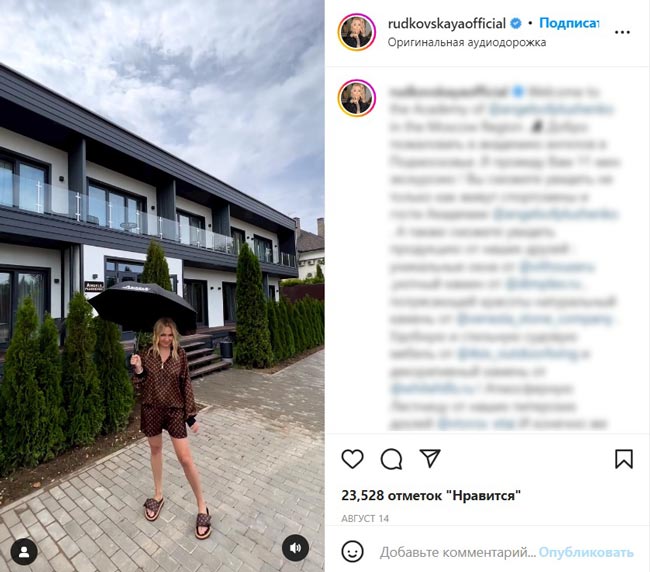Save post with bookmark icon
The height and width of the screenshot is (572, 650).
(624, 459)
